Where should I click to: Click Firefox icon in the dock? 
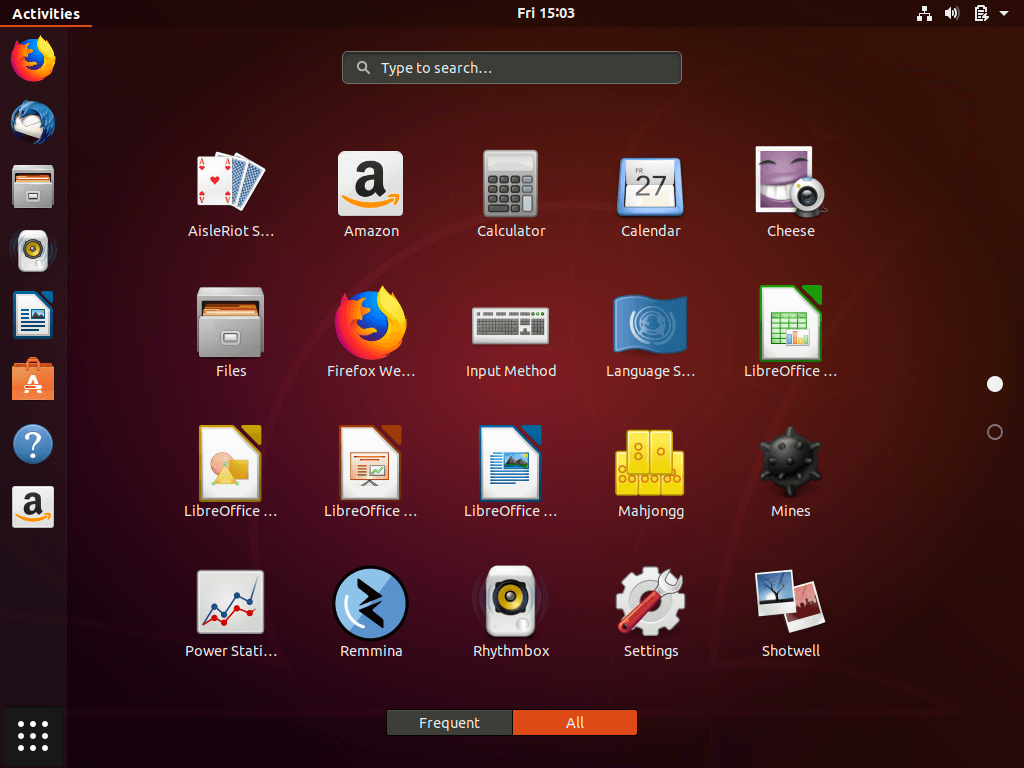pos(33,59)
